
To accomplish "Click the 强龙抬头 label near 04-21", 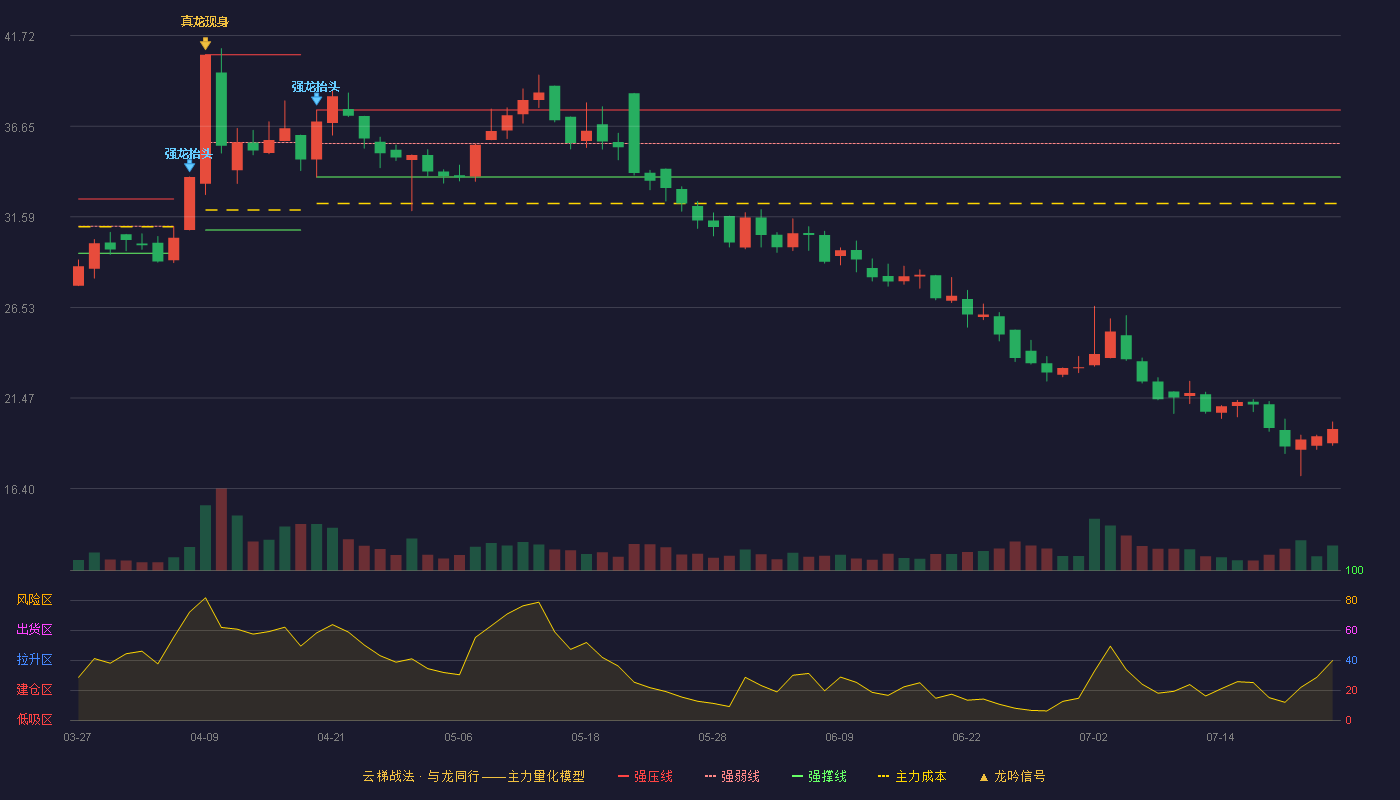I will coord(316,87).
